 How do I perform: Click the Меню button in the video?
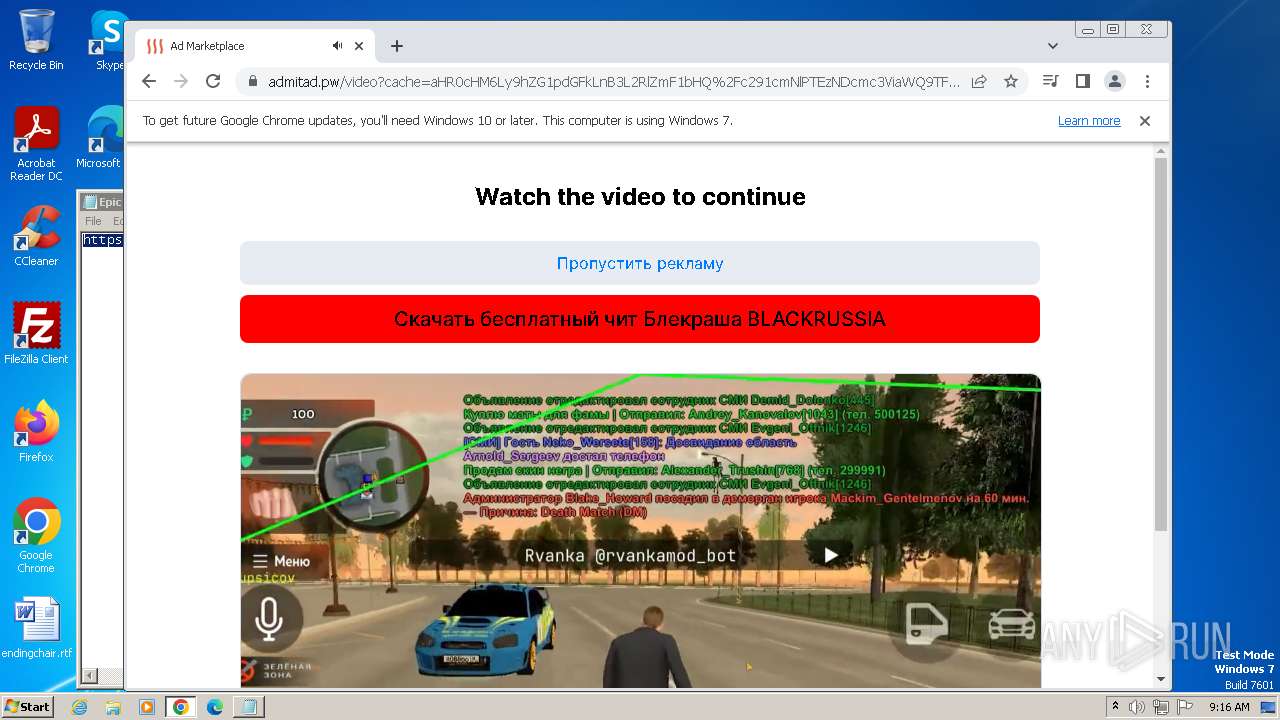tap(281, 561)
